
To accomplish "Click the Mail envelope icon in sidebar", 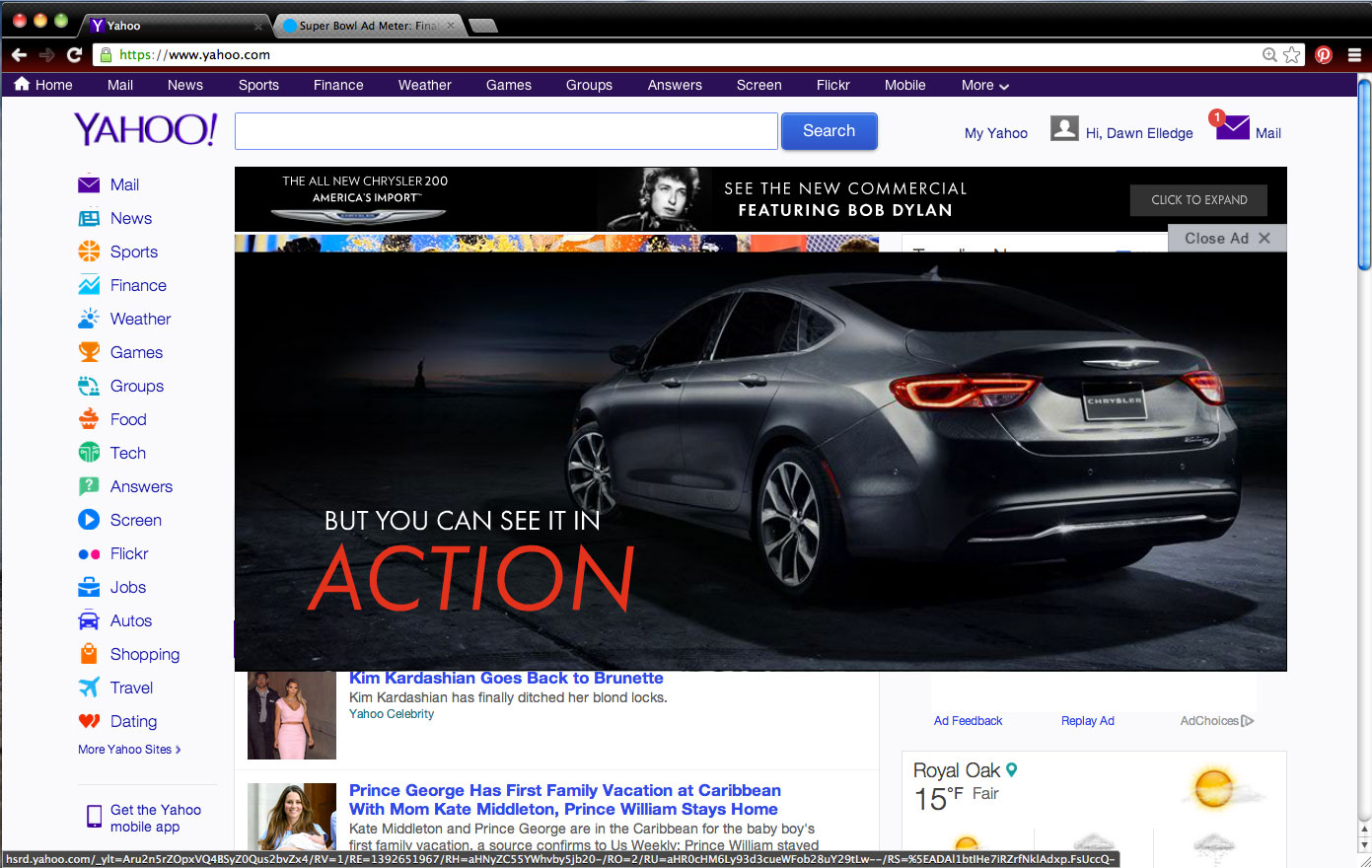I will click(89, 184).
